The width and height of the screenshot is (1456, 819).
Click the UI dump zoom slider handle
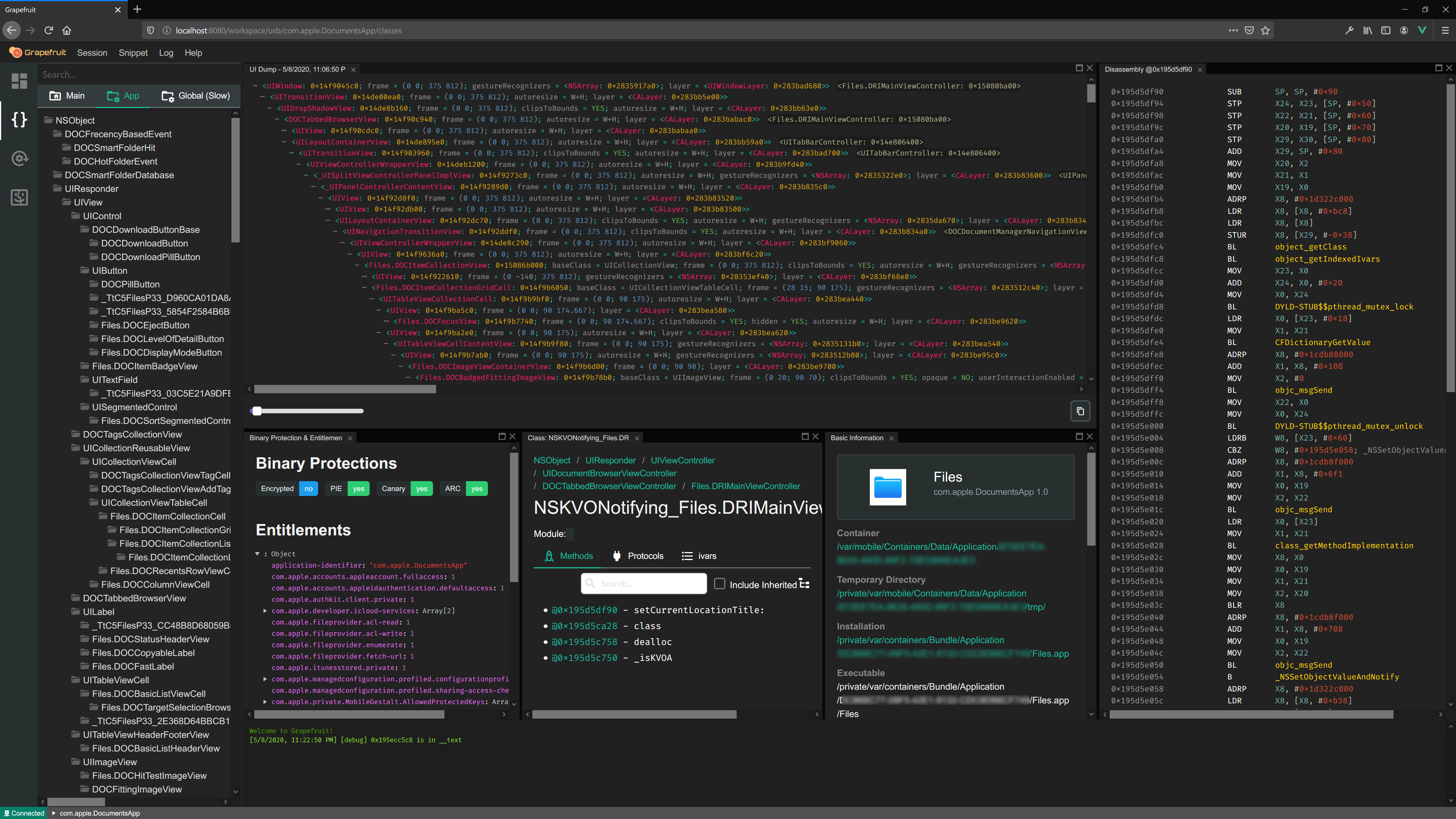[x=257, y=411]
